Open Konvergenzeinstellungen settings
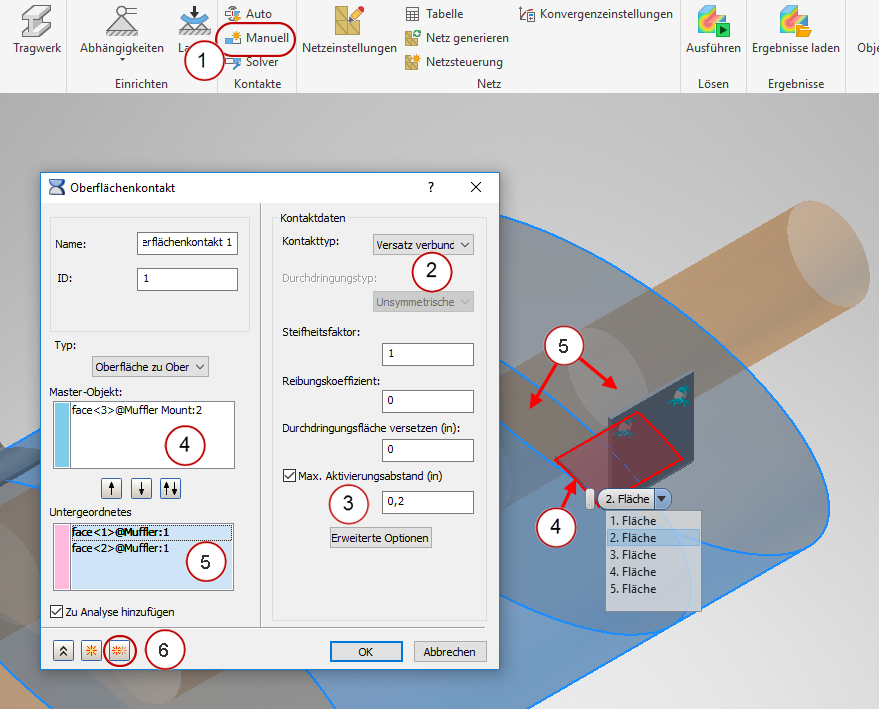 coord(595,13)
